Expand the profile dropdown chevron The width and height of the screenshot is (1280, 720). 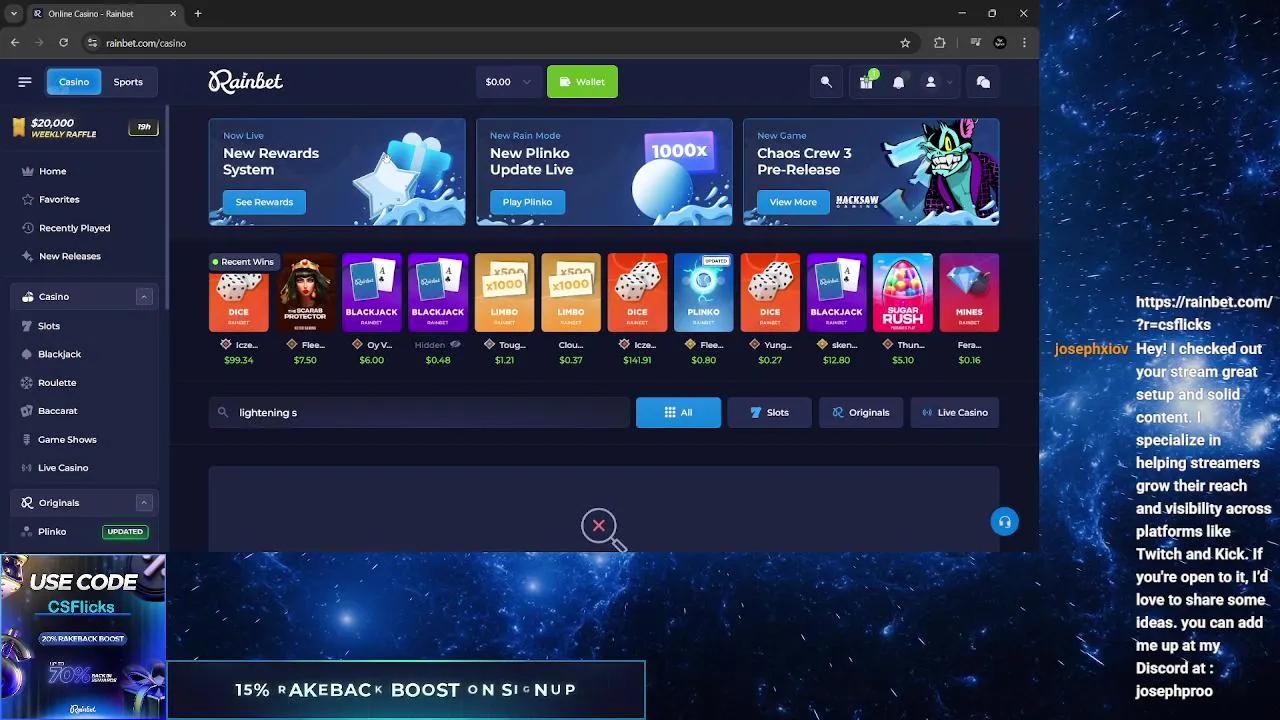[x=948, y=82]
